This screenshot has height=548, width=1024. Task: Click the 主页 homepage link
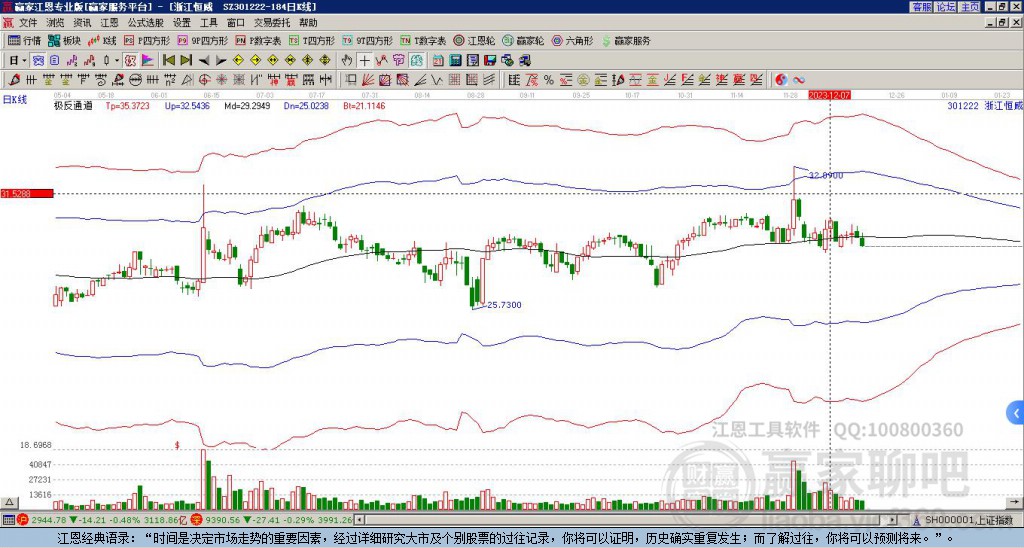click(970, 7)
